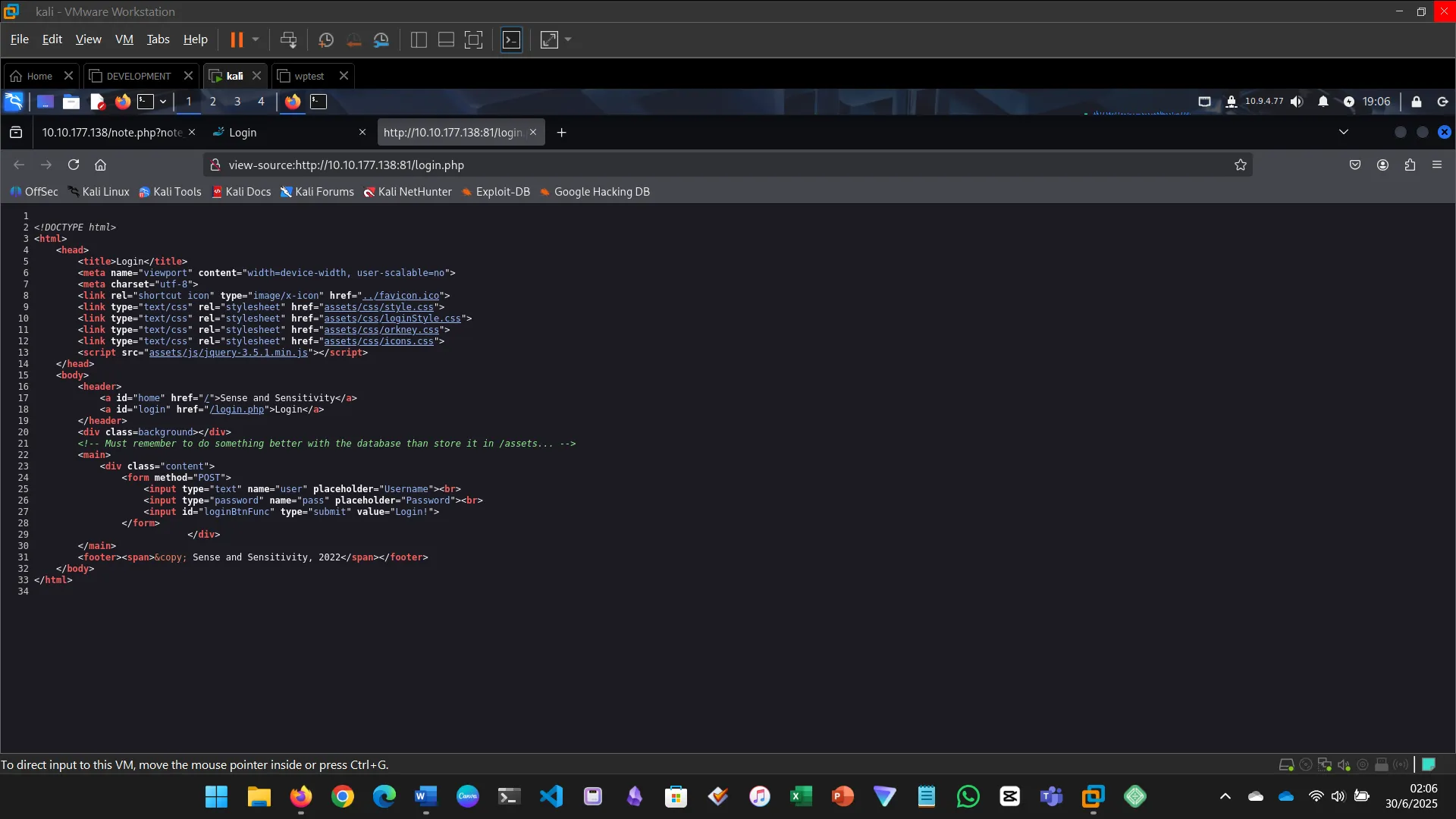Click VMware take snapshot icon
Image resolution: width=1456 pixels, height=819 pixels.
click(326, 39)
